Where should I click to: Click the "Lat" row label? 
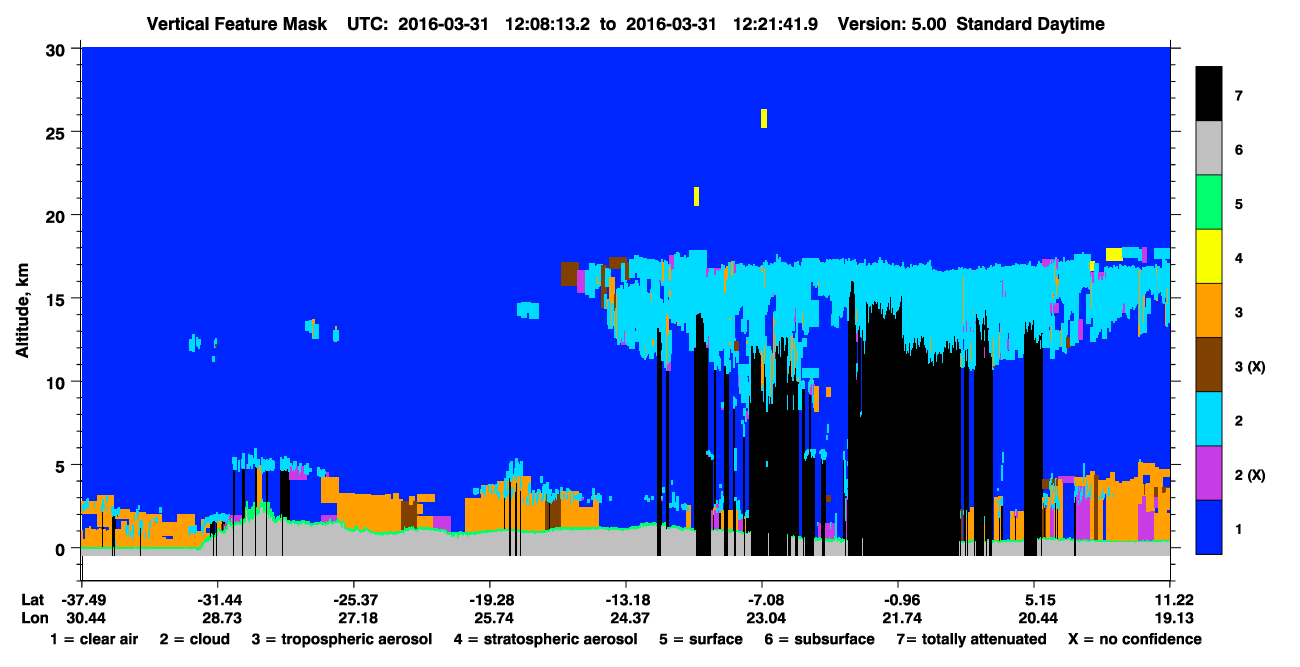[33, 600]
